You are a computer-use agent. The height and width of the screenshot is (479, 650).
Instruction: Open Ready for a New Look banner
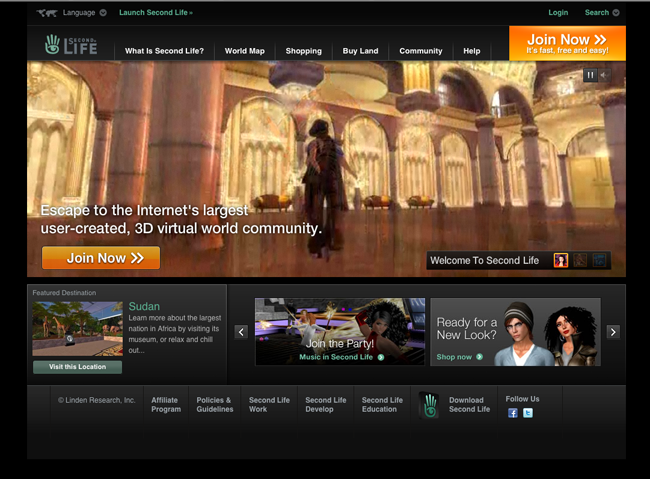pos(516,332)
